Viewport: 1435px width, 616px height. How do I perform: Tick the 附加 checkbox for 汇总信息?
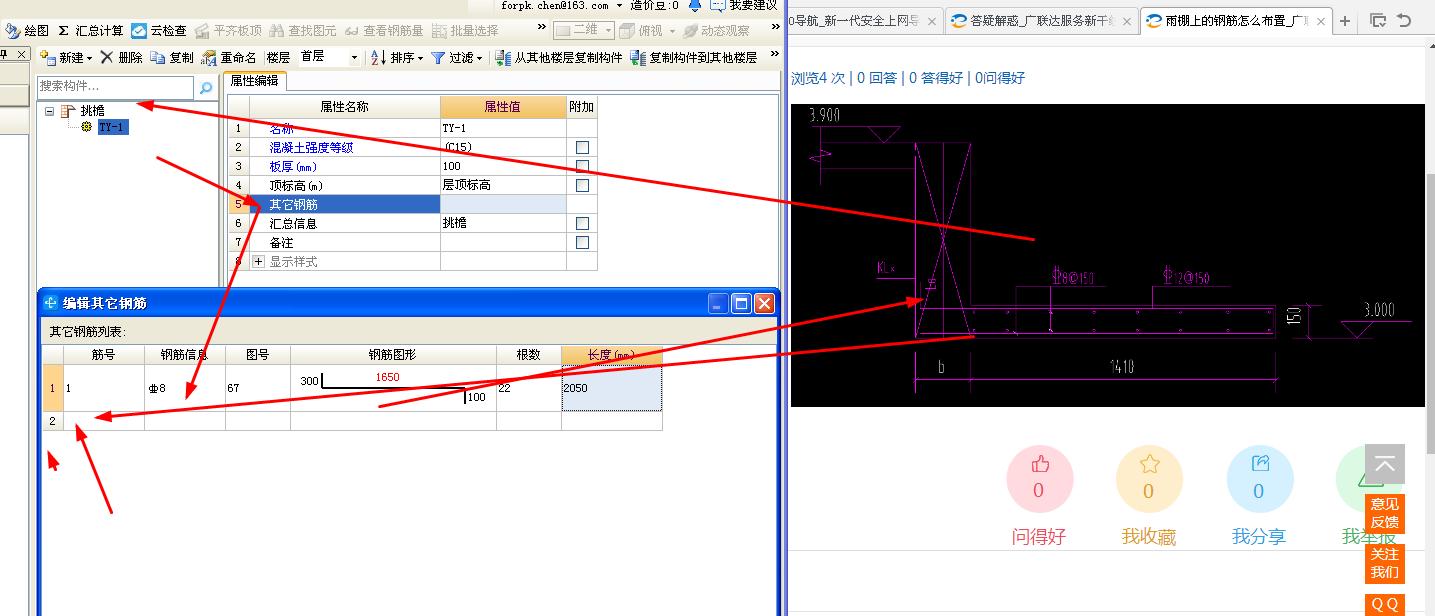(x=582, y=223)
